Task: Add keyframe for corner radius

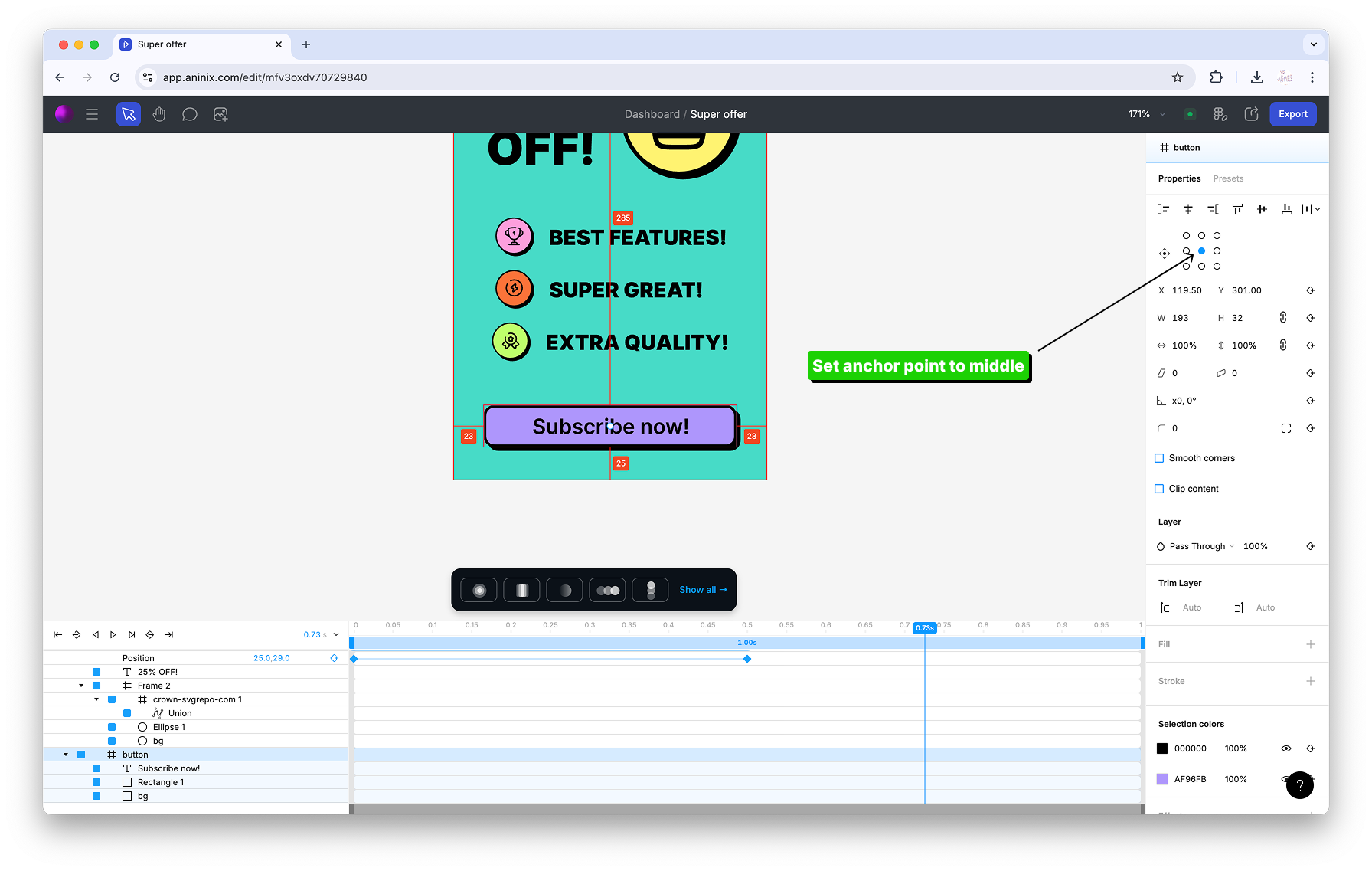Action: (1311, 428)
